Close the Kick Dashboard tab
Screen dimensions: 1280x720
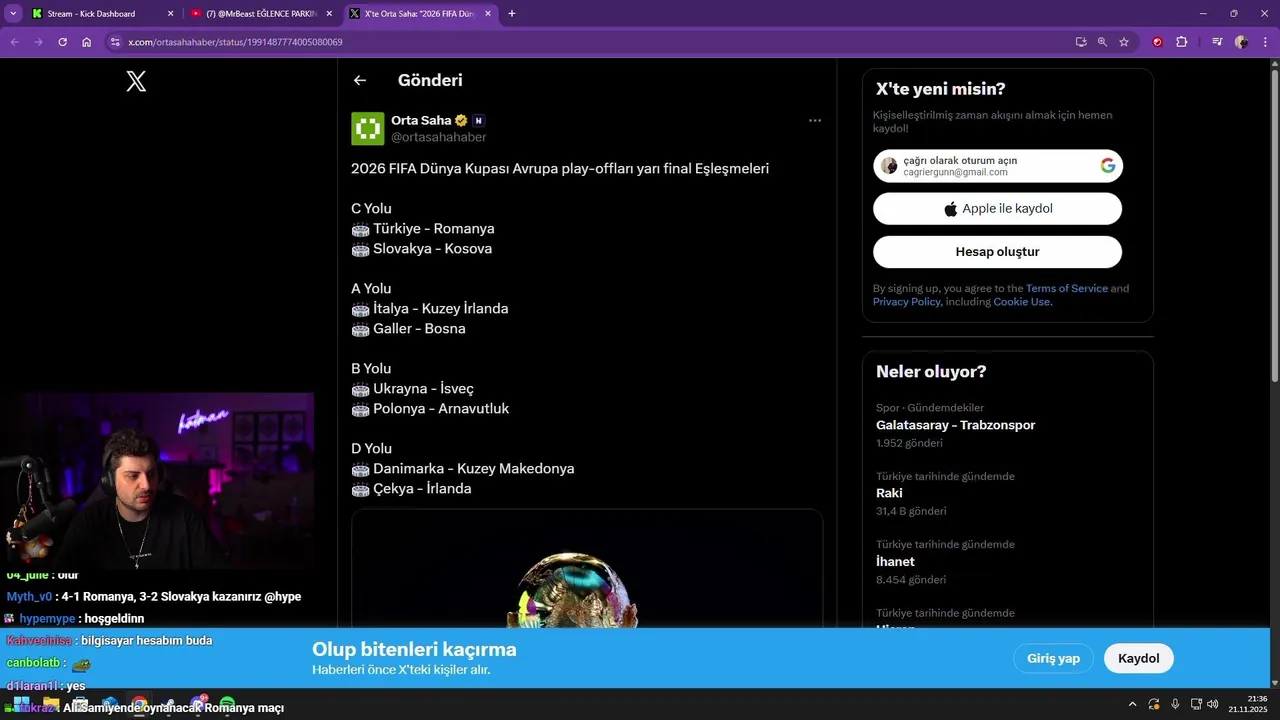(x=170, y=14)
